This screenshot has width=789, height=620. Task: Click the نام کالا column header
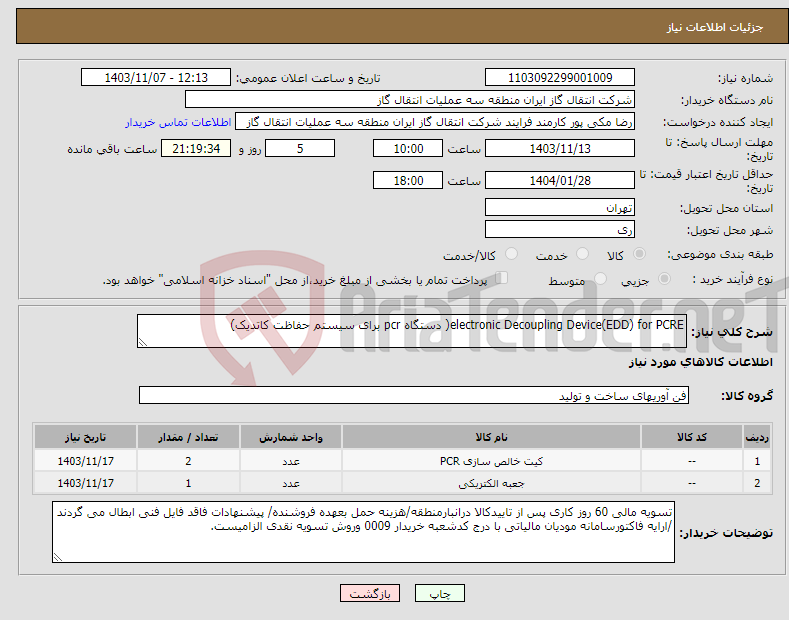click(491, 437)
